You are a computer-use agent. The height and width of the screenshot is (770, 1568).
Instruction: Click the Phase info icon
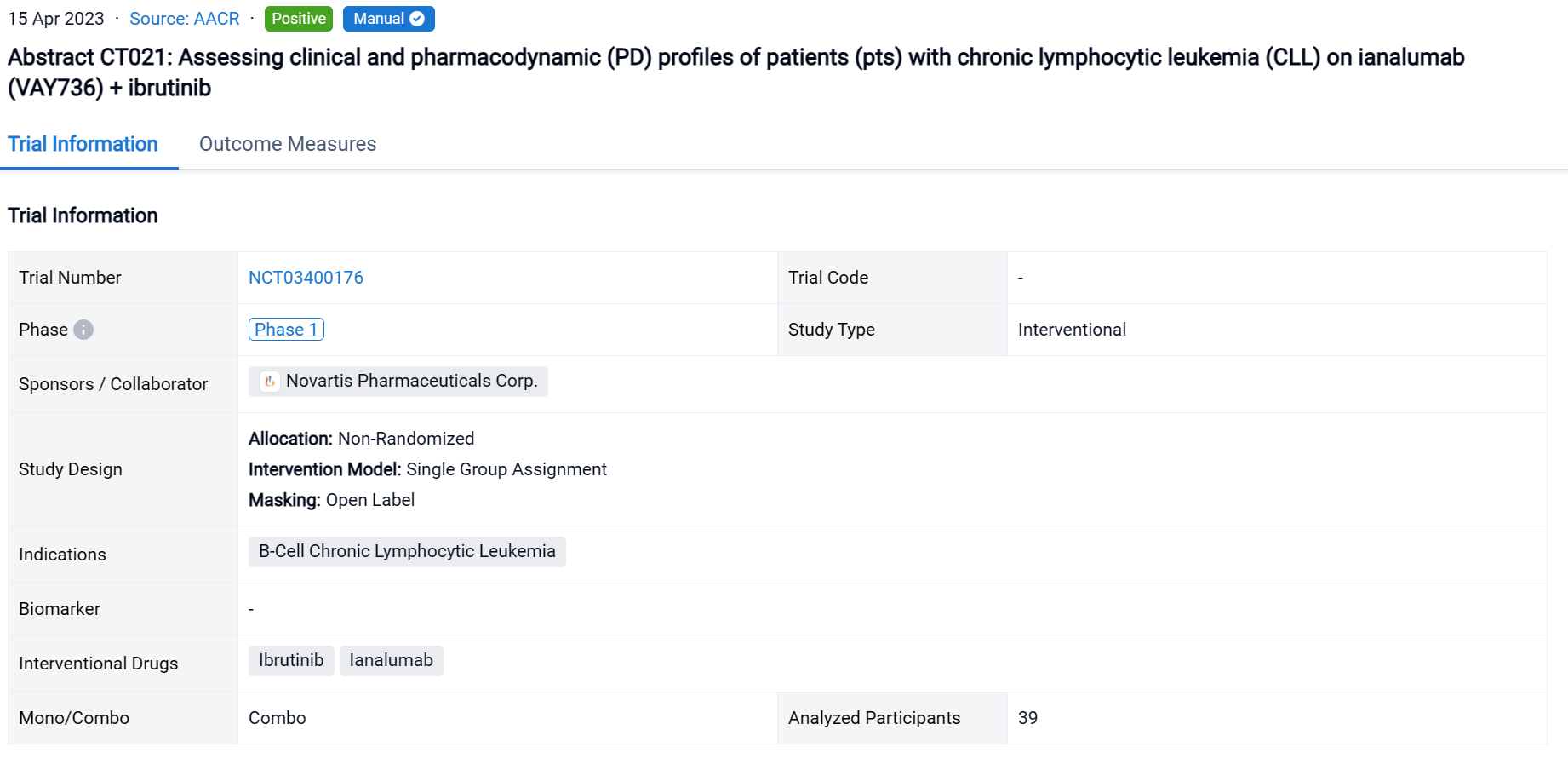coord(83,330)
